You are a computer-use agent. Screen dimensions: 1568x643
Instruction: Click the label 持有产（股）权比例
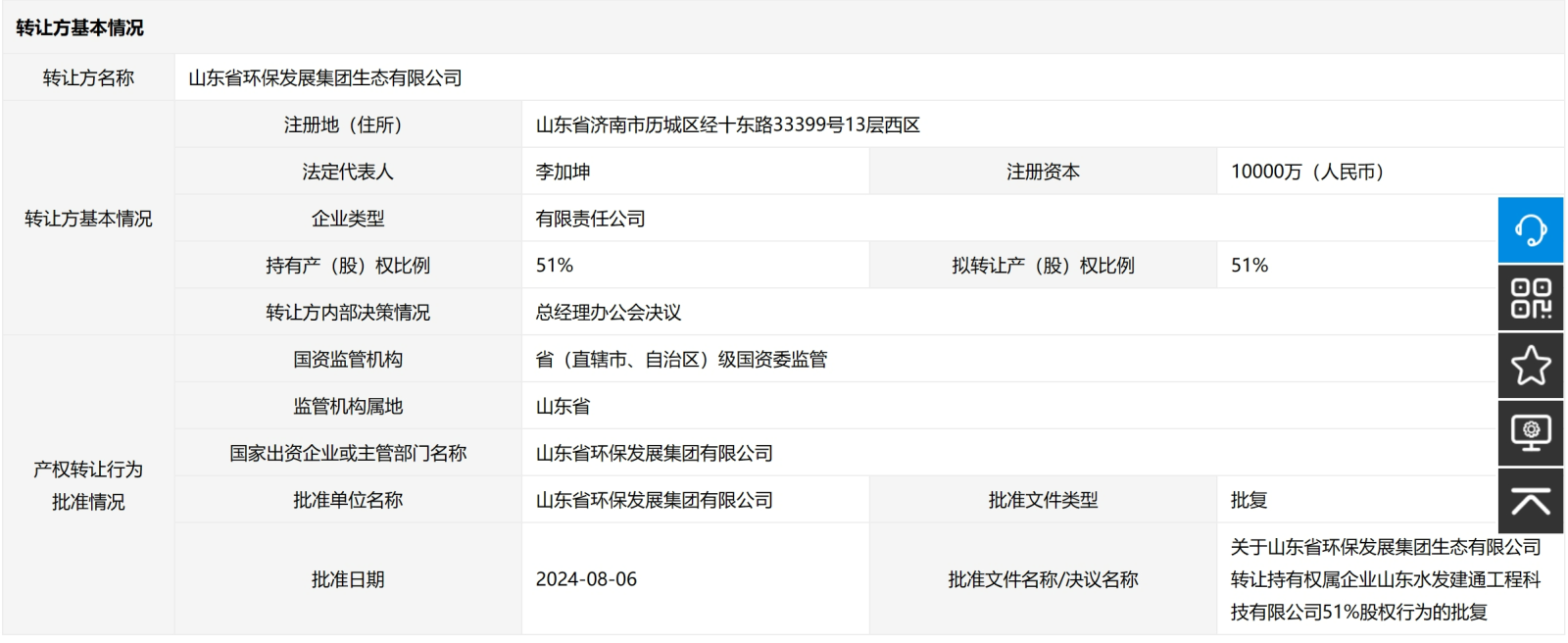(x=348, y=266)
